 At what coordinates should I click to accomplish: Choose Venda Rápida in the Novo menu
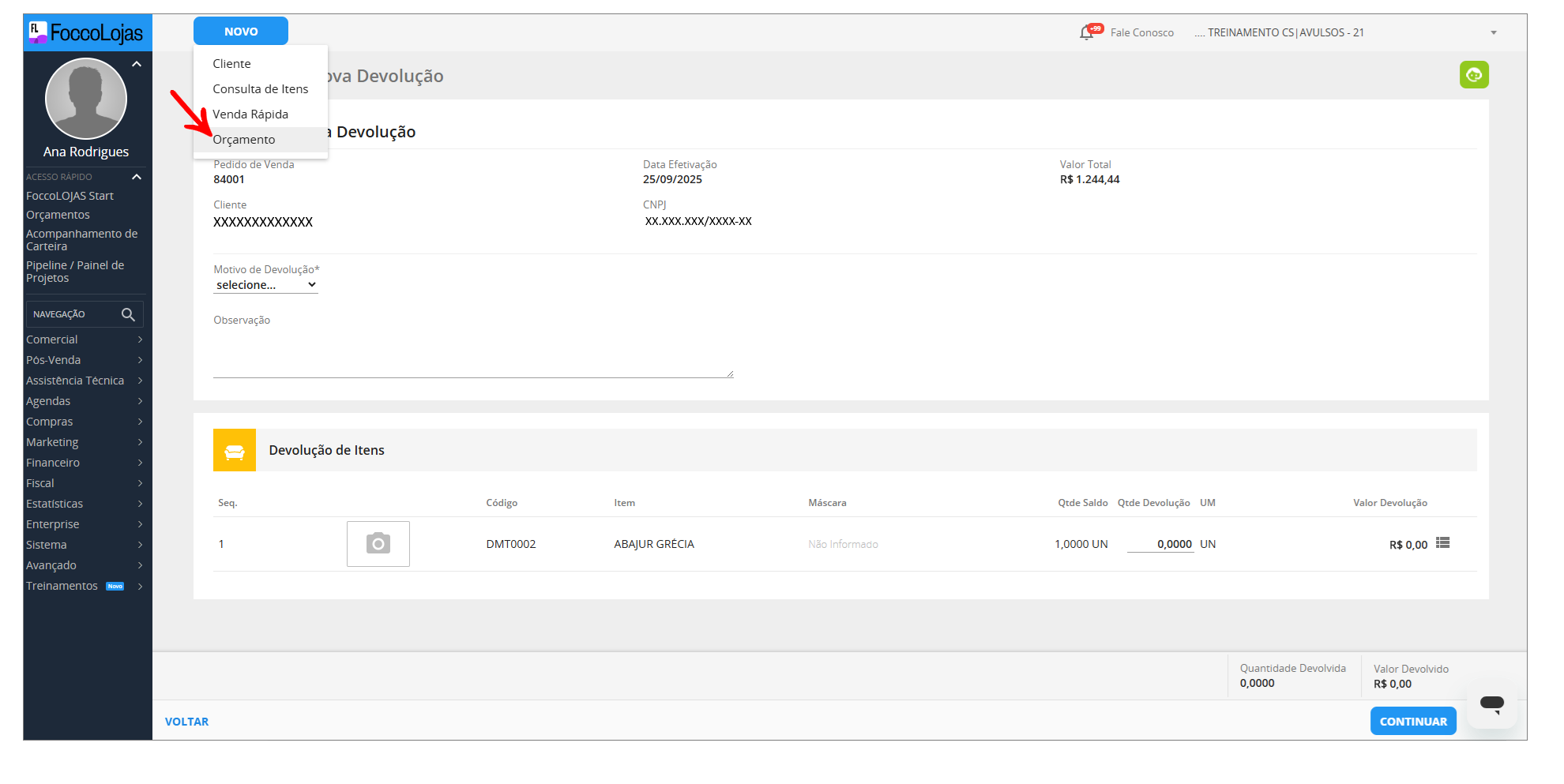coord(250,114)
